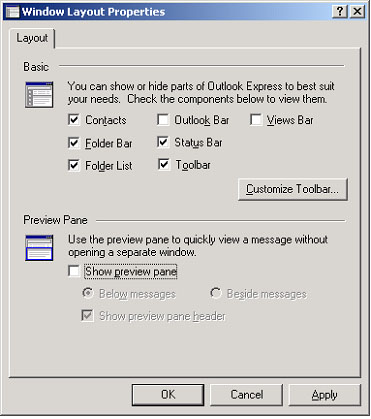371x419 pixels.
Task: Enable the Outlook Bar checkbox
Action: click(x=163, y=120)
